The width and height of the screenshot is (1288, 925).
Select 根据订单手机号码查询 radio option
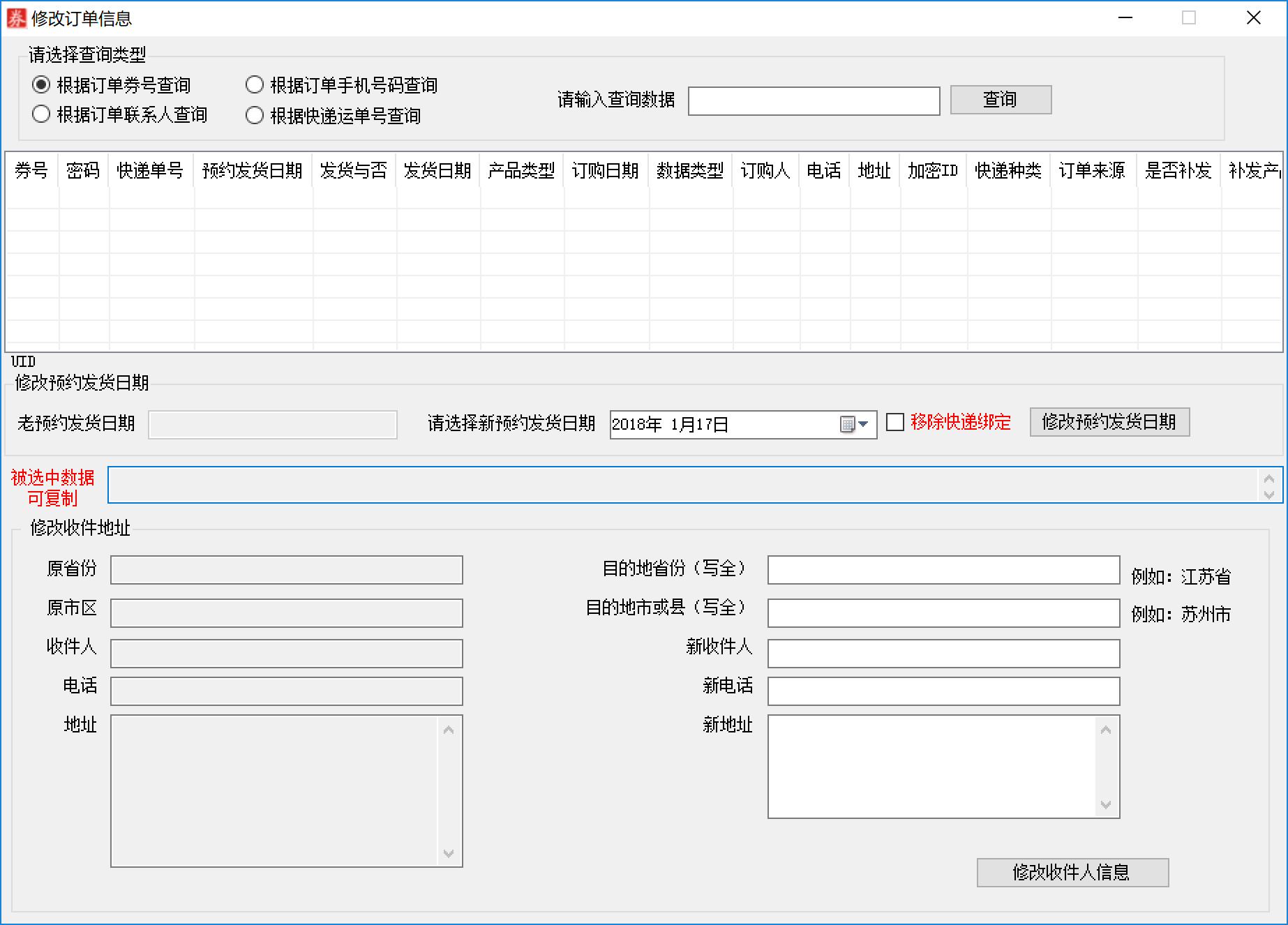[x=255, y=85]
